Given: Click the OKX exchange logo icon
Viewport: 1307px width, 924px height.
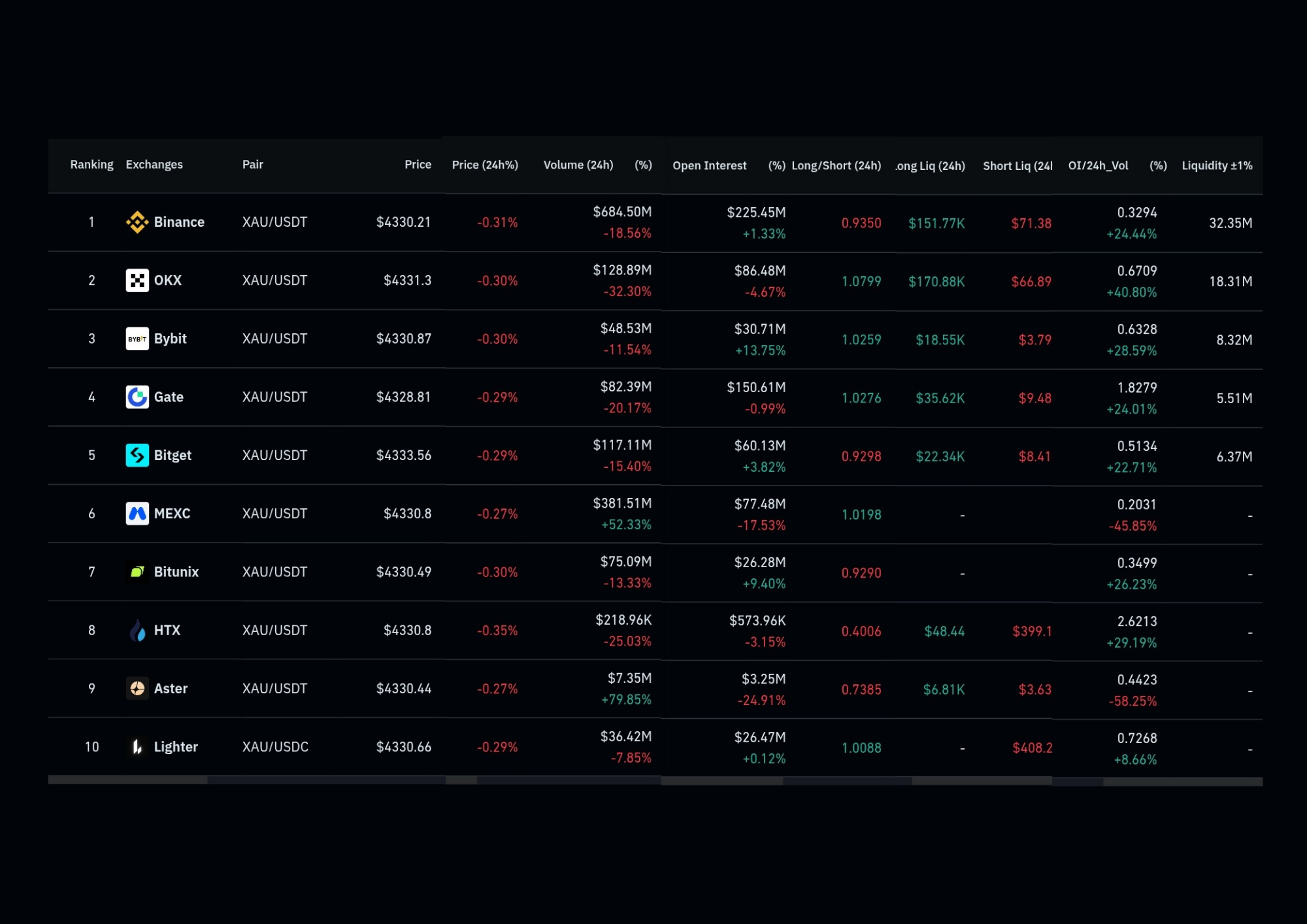Looking at the screenshot, I should (137, 280).
